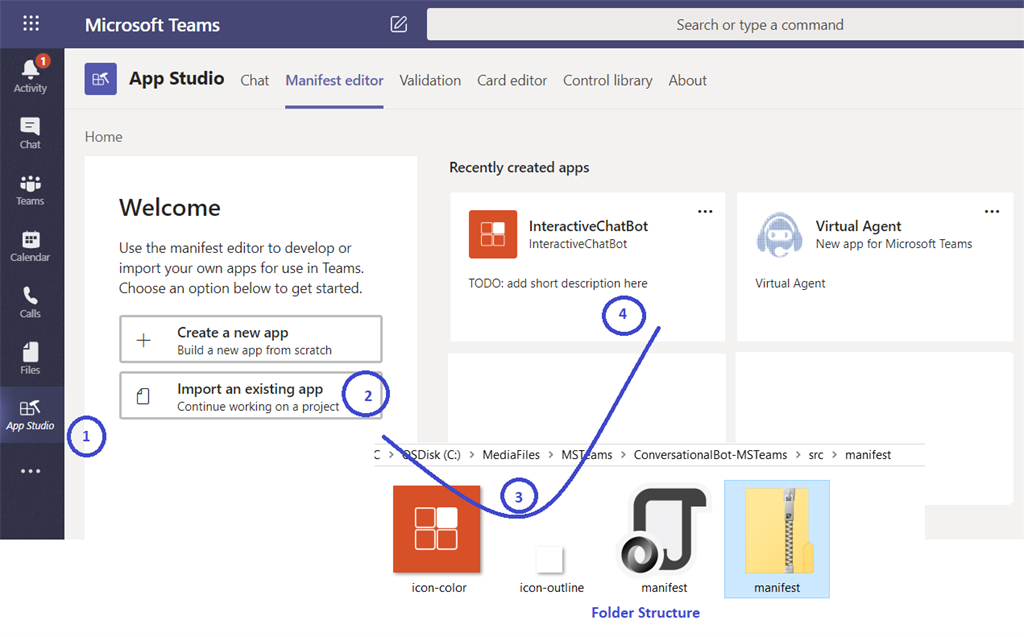The image size is (1024, 637).
Task: Select App Studio in the sidebar
Action: (31, 416)
